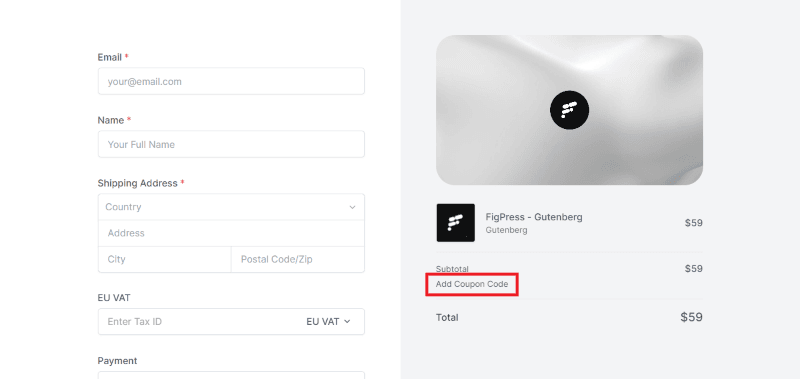The image size is (800, 379).
Task: Click the FigPress - Gutenberg product title
Action: pos(534,217)
